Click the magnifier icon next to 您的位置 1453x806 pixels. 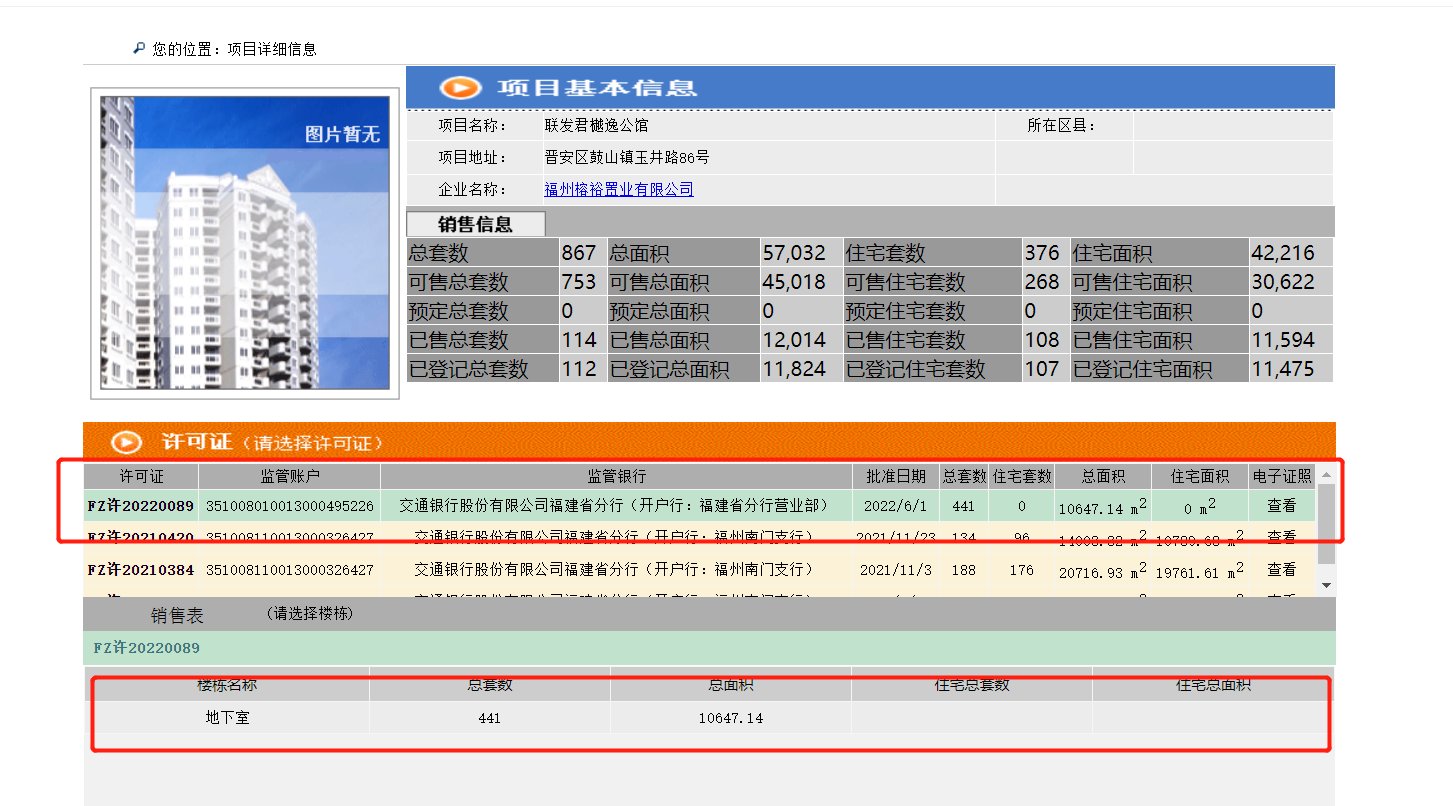[x=138, y=47]
